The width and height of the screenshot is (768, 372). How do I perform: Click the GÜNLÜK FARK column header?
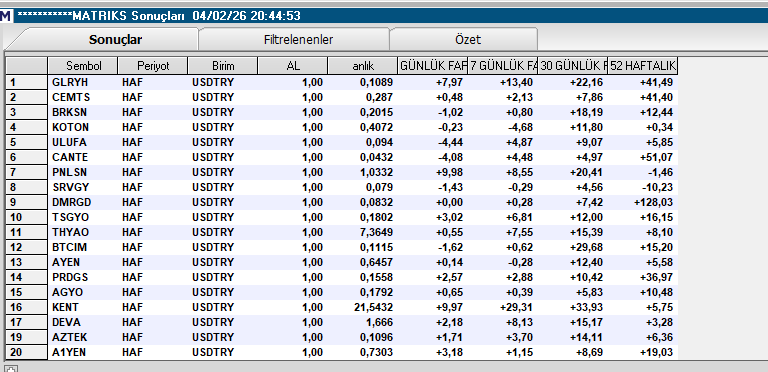coord(433,66)
